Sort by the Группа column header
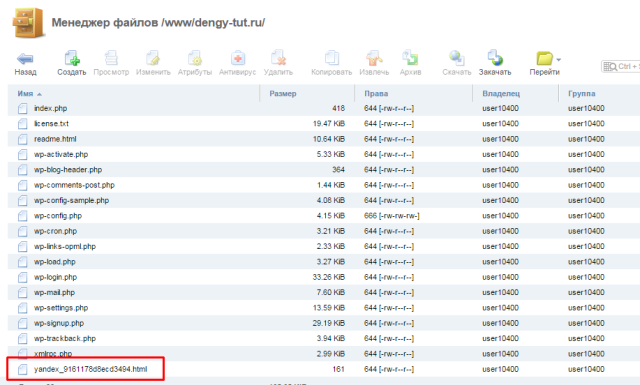640x385 pixels. point(582,93)
